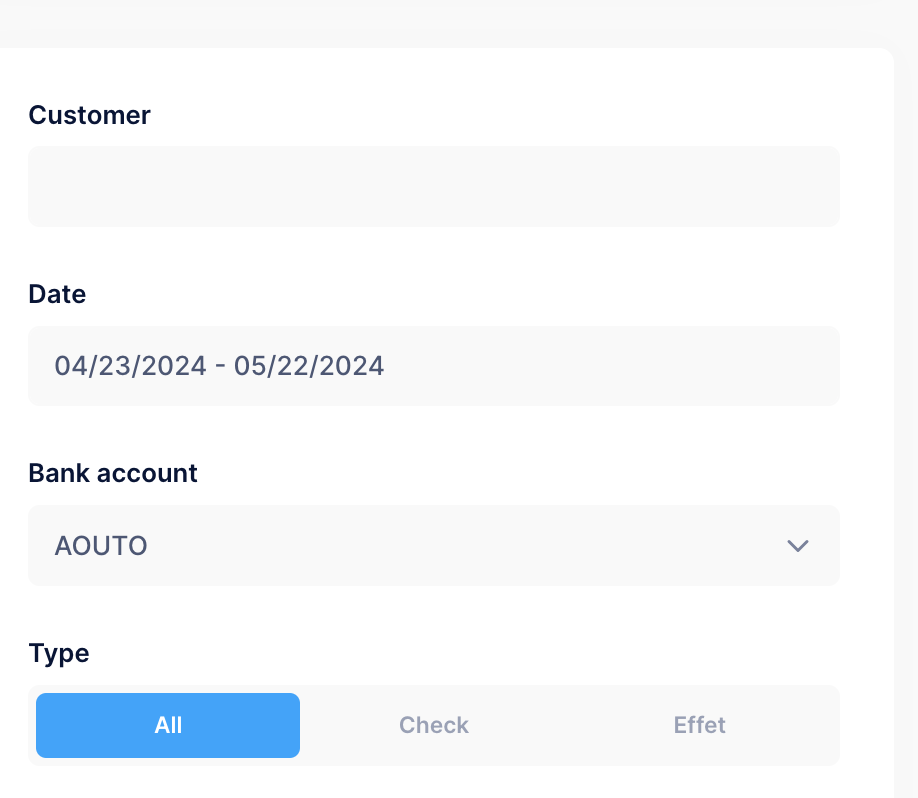Click the chevron arrow in Bank account
Screen dimensions: 918x798
coord(797,546)
